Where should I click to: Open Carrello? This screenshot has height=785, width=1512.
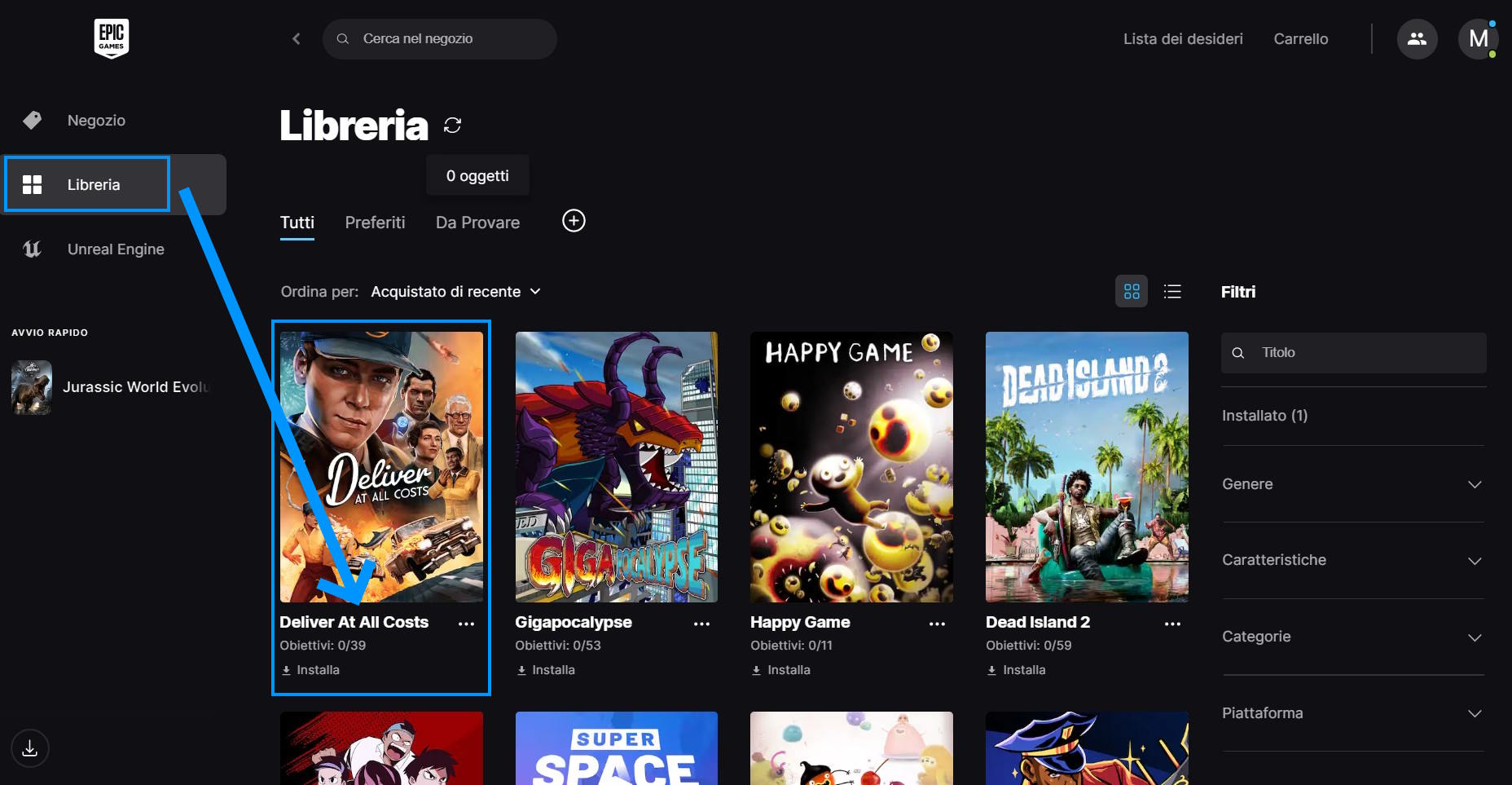click(x=1301, y=38)
